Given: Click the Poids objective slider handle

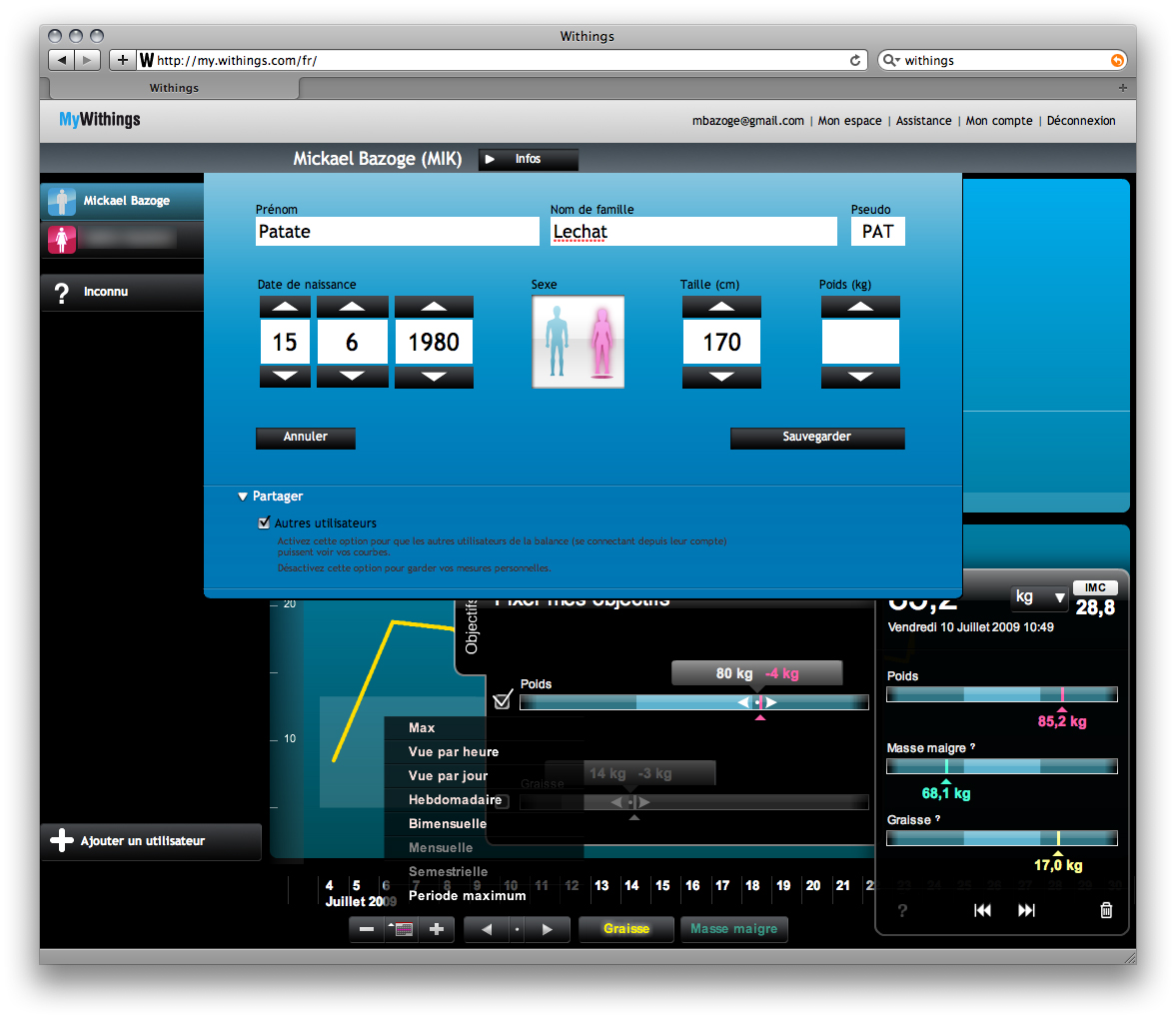Looking at the screenshot, I should (x=757, y=702).
